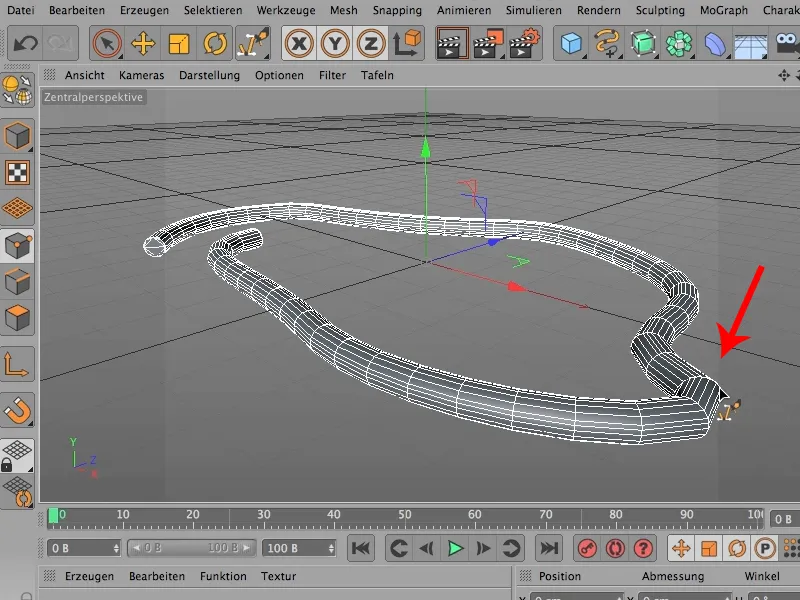Step forward one frame
Viewport: 800px width, 600px height.
pos(483,548)
